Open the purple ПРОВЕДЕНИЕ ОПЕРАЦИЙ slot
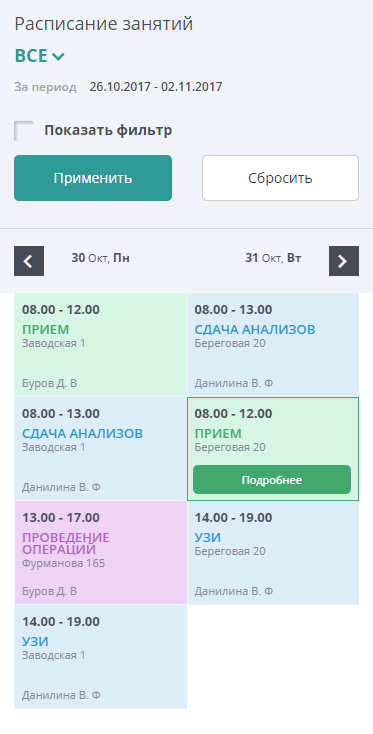The width and height of the screenshot is (373, 734). pyautogui.click(x=101, y=553)
